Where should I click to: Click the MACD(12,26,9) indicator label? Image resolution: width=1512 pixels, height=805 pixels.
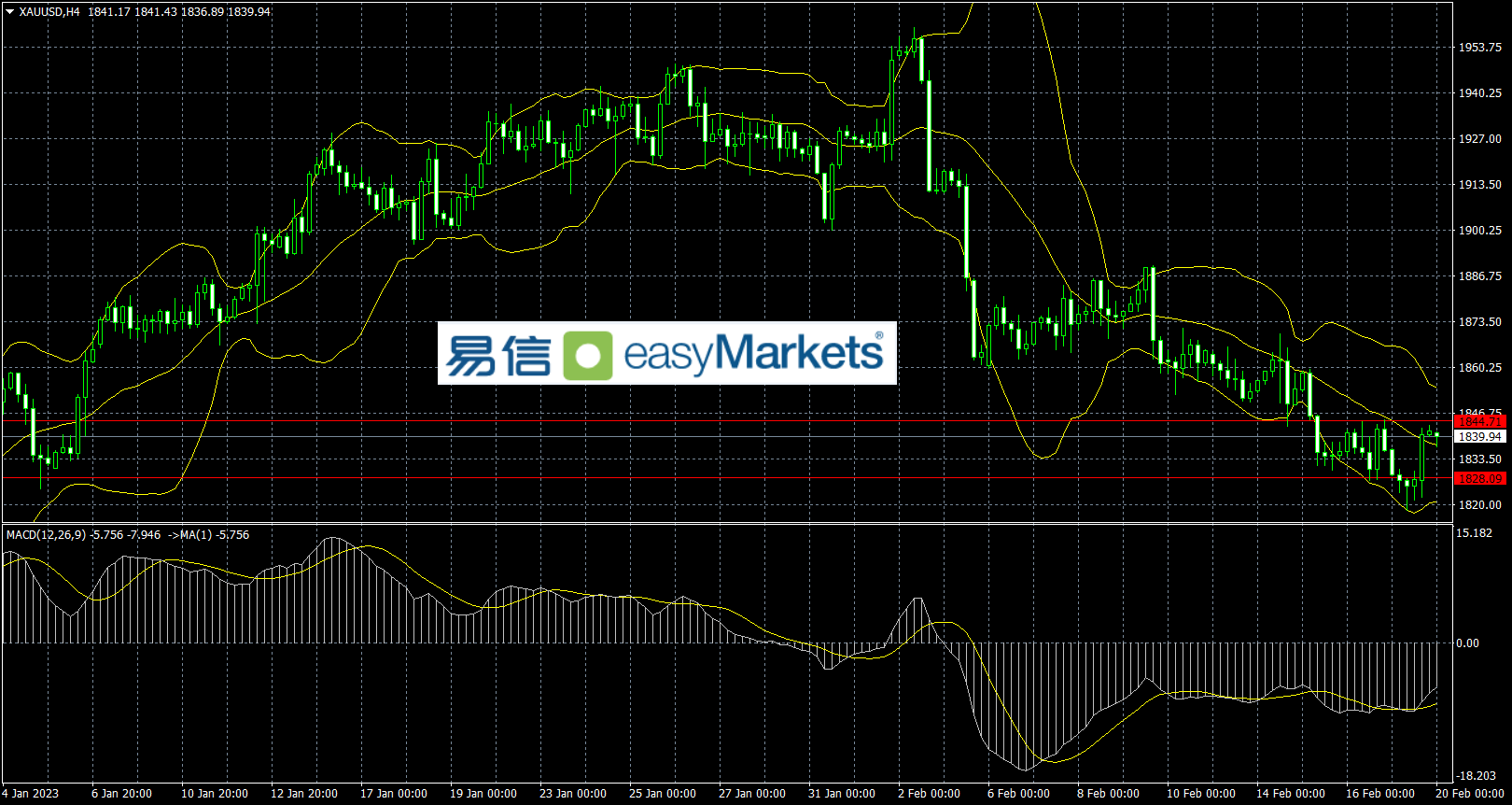coord(46,535)
